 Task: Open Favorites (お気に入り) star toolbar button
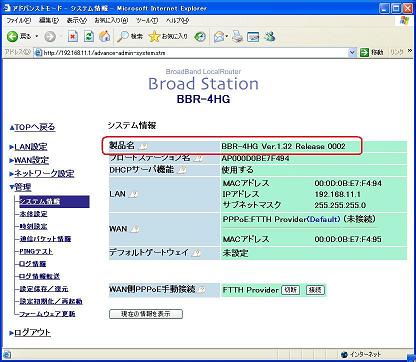[168, 36]
